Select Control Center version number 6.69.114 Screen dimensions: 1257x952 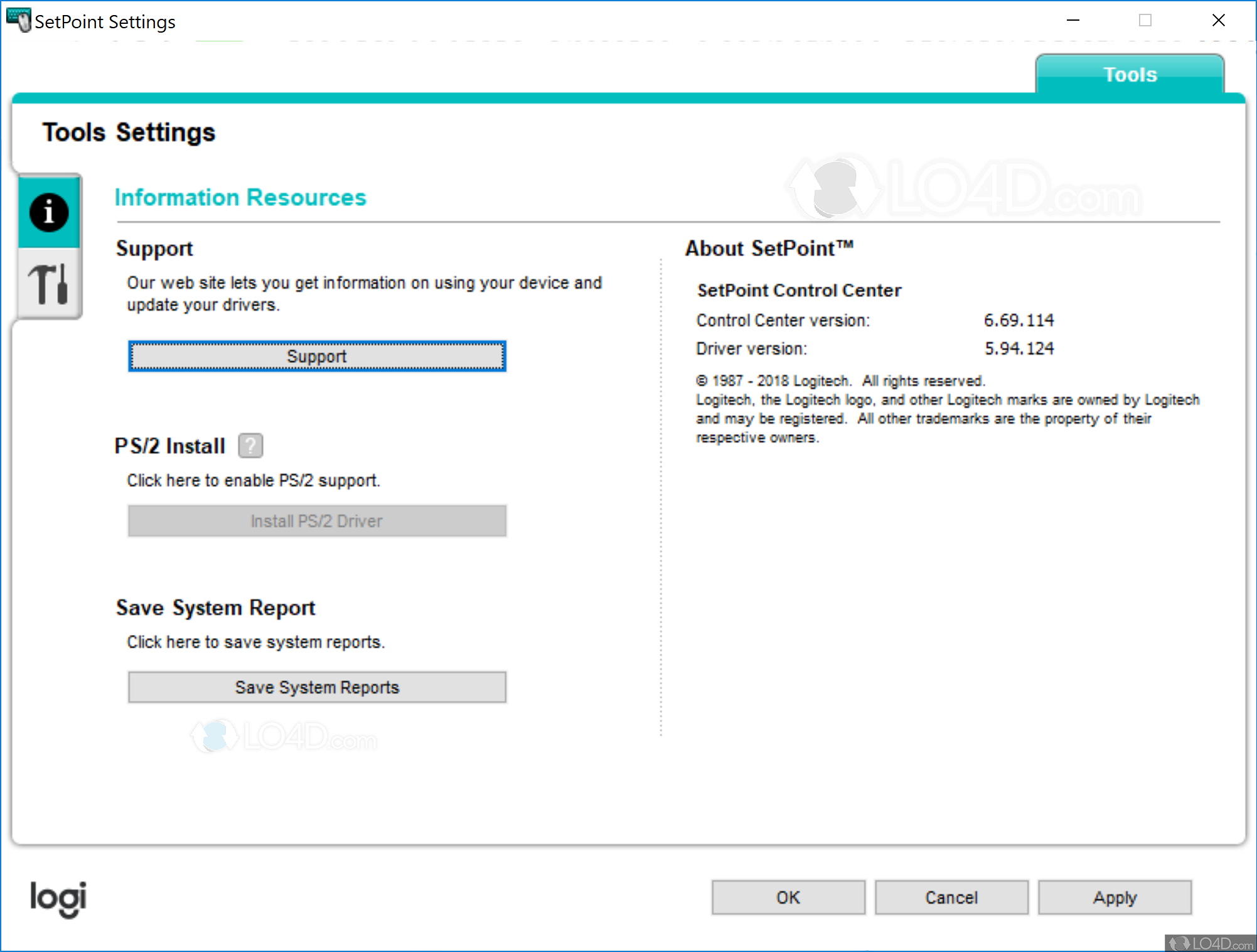click(1019, 321)
